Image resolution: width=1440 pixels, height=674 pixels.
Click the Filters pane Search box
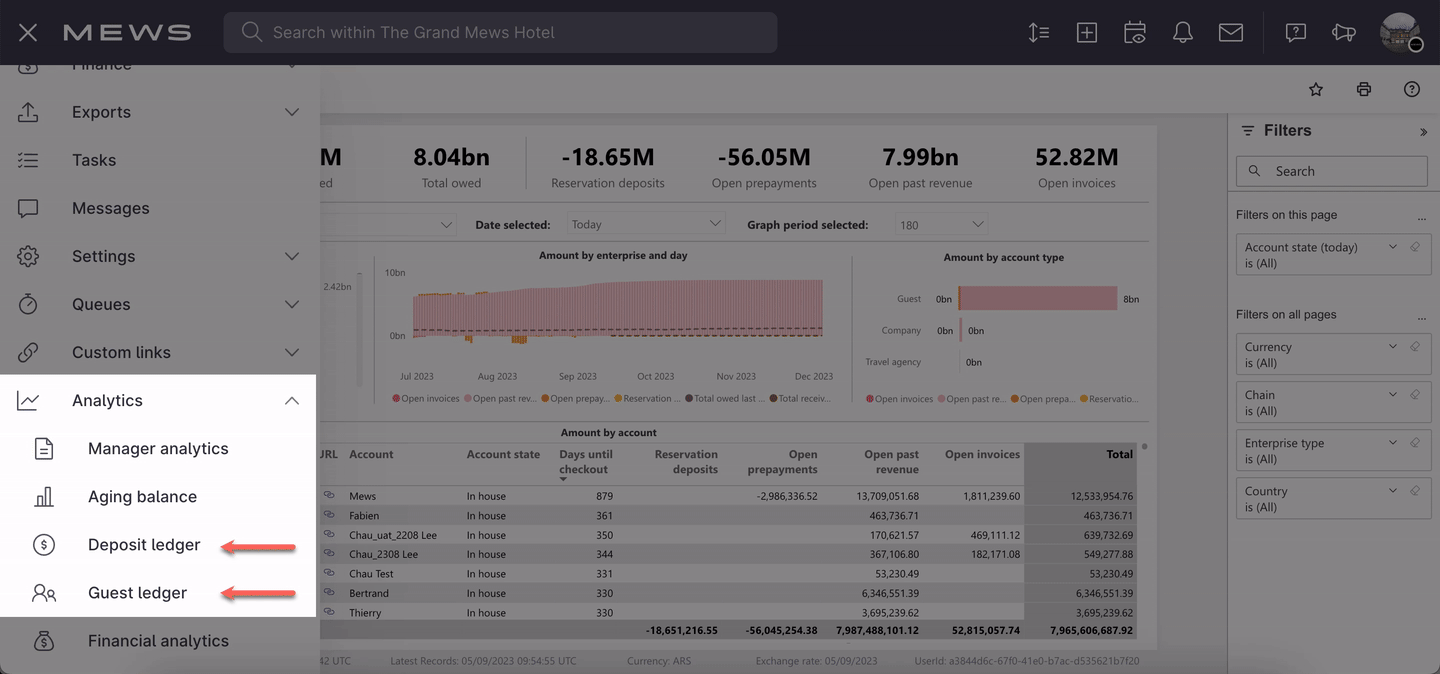tap(1331, 171)
